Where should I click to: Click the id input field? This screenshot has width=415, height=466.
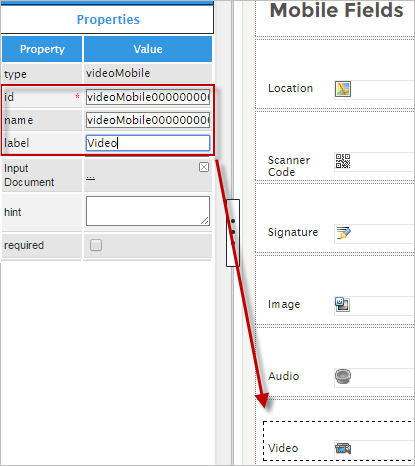coord(148,97)
